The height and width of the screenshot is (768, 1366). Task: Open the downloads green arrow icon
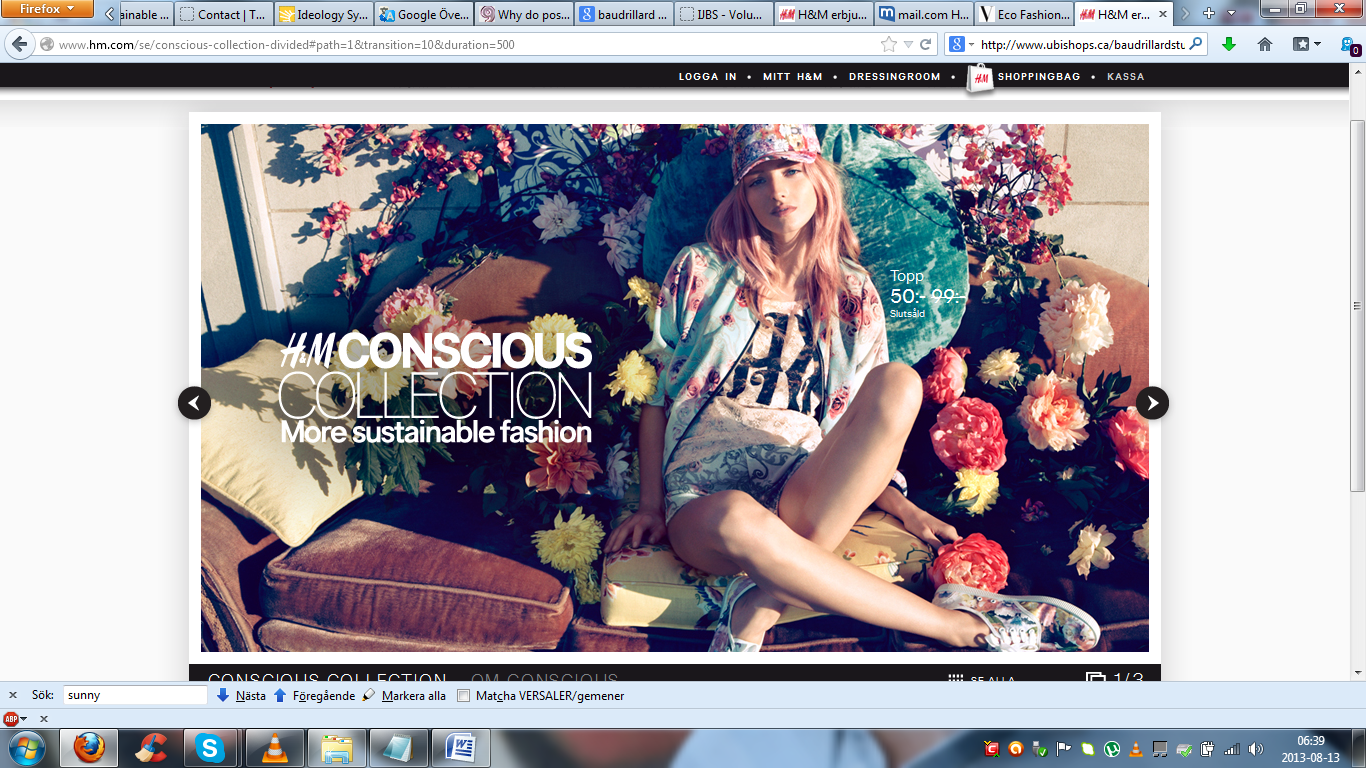1229,44
